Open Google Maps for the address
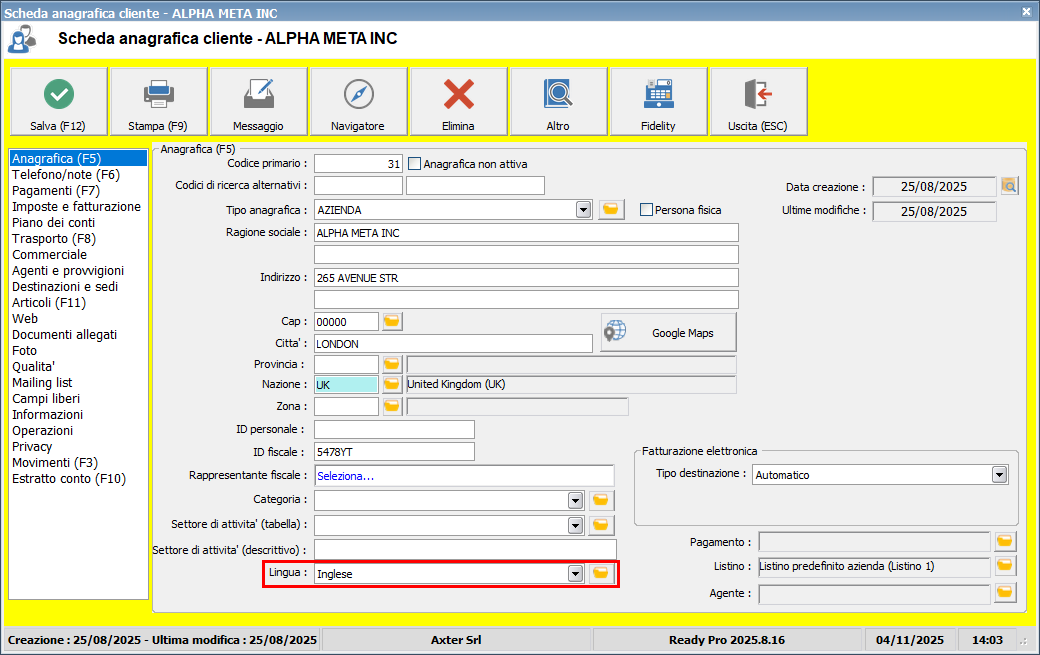Screen dimensions: 1040x655 coord(668,333)
